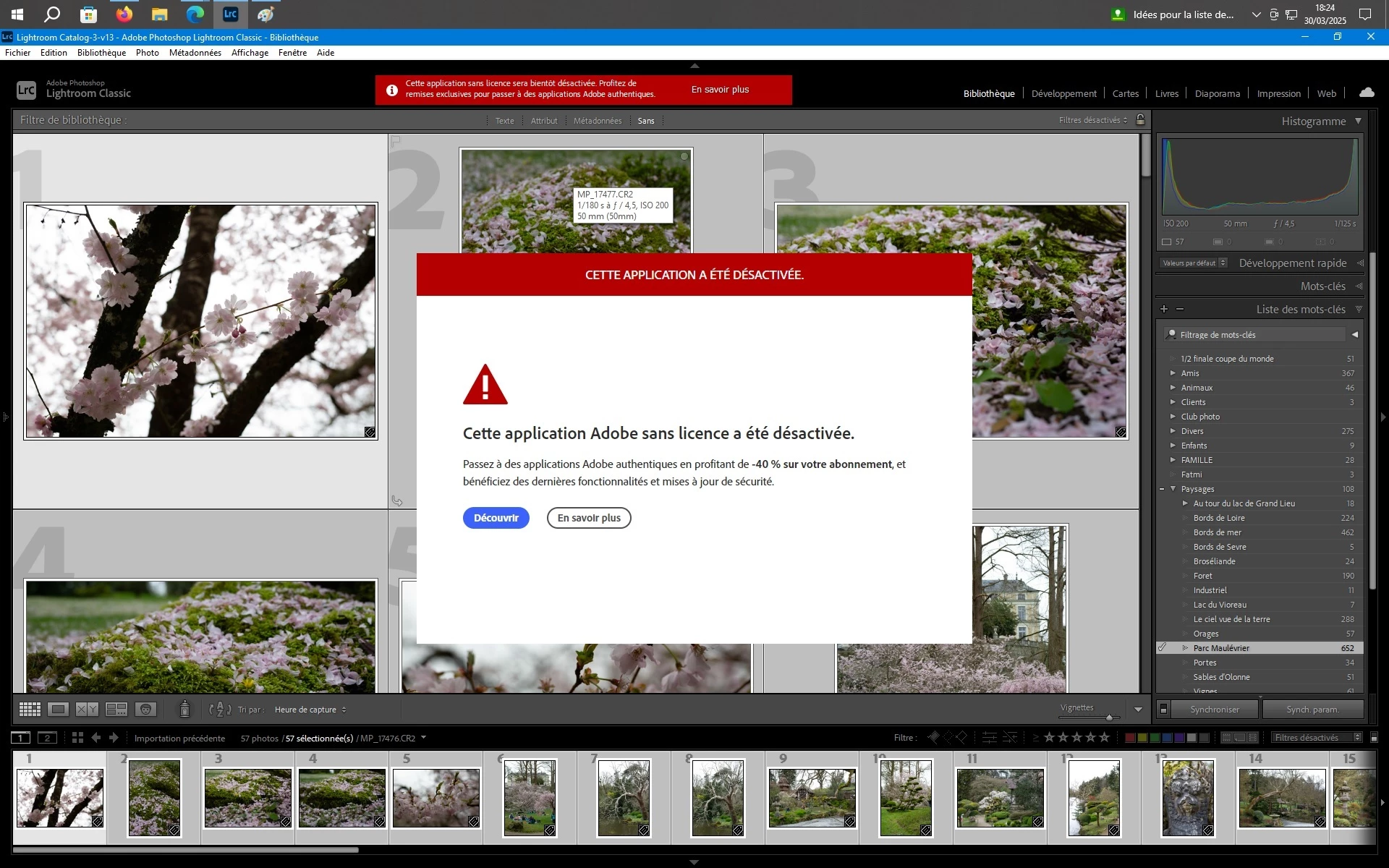Image resolution: width=1389 pixels, height=868 pixels.
Task: Filter by the red color label
Action: (1129, 738)
